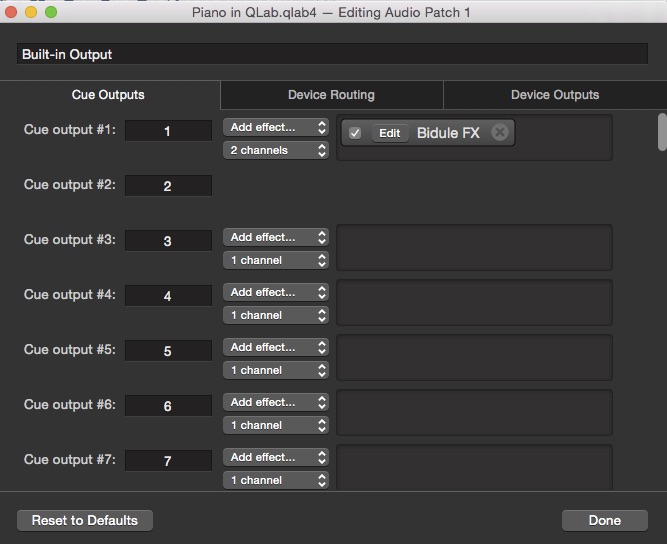Click Edit button for Bidule FX
The width and height of the screenshot is (667, 544).
point(389,133)
